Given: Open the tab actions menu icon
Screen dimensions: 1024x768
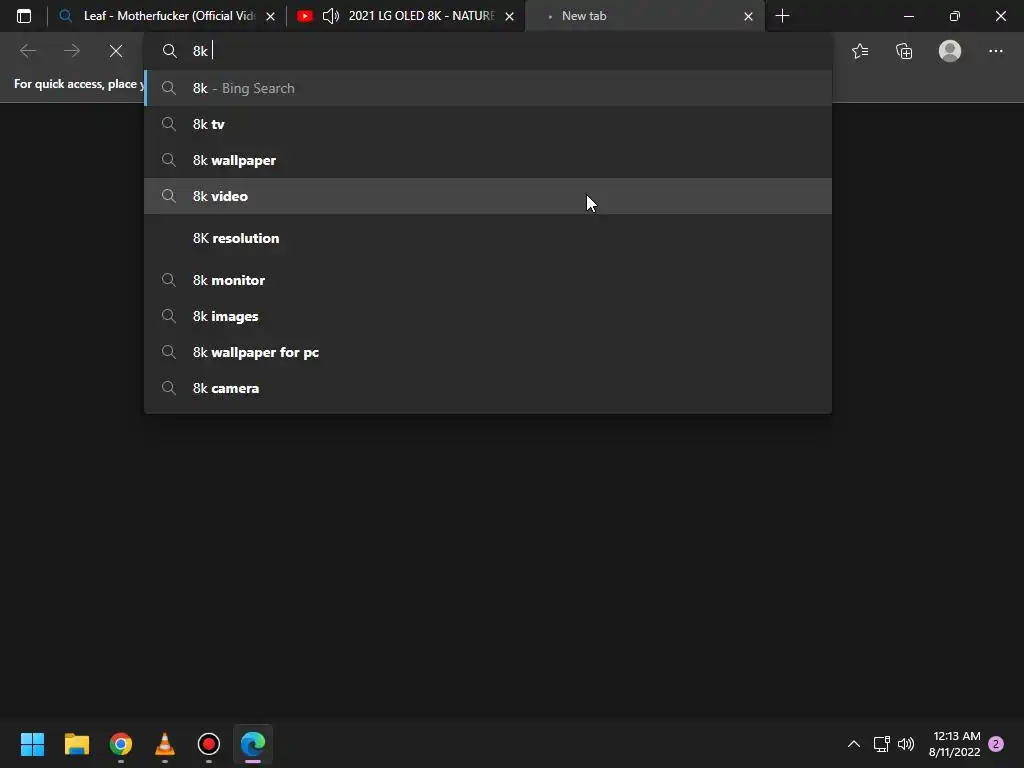Looking at the screenshot, I should point(24,16).
